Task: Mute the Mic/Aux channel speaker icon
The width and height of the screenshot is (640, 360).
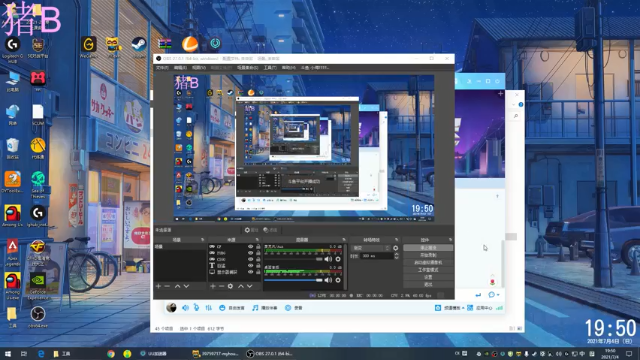Action: coord(328,259)
